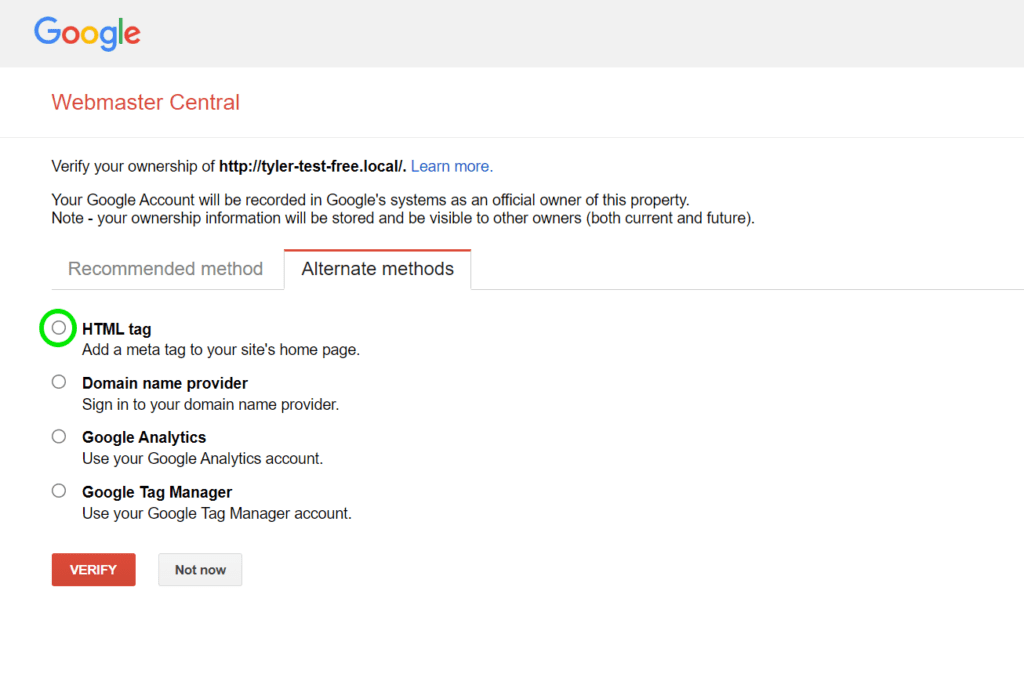Viewport: 1024px width, 681px height.
Task: Click the Google Analytics label
Action: pos(144,437)
